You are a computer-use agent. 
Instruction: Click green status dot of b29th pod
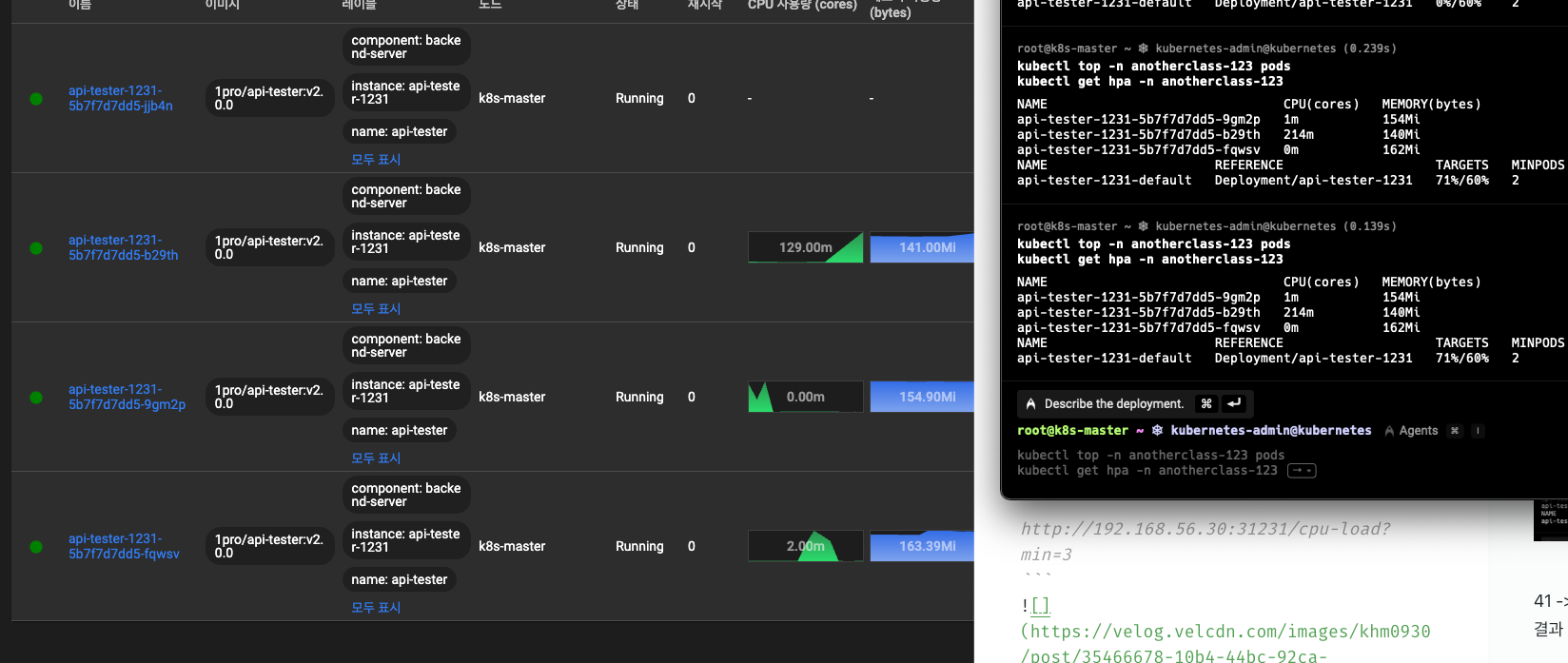point(36,248)
